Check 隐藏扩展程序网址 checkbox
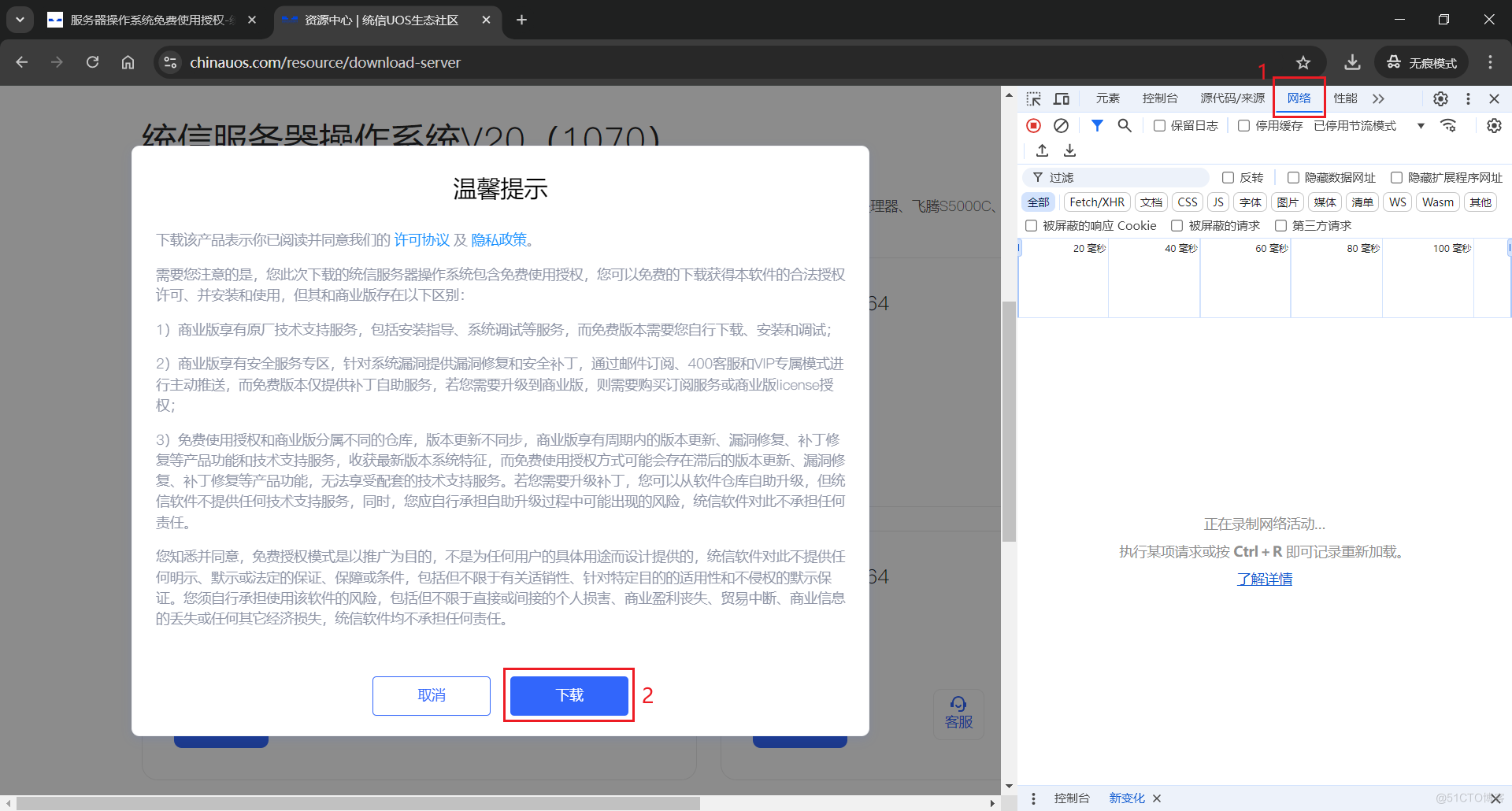The width and height of the screenshot is (1512, 811). (x=1396, y=177)
